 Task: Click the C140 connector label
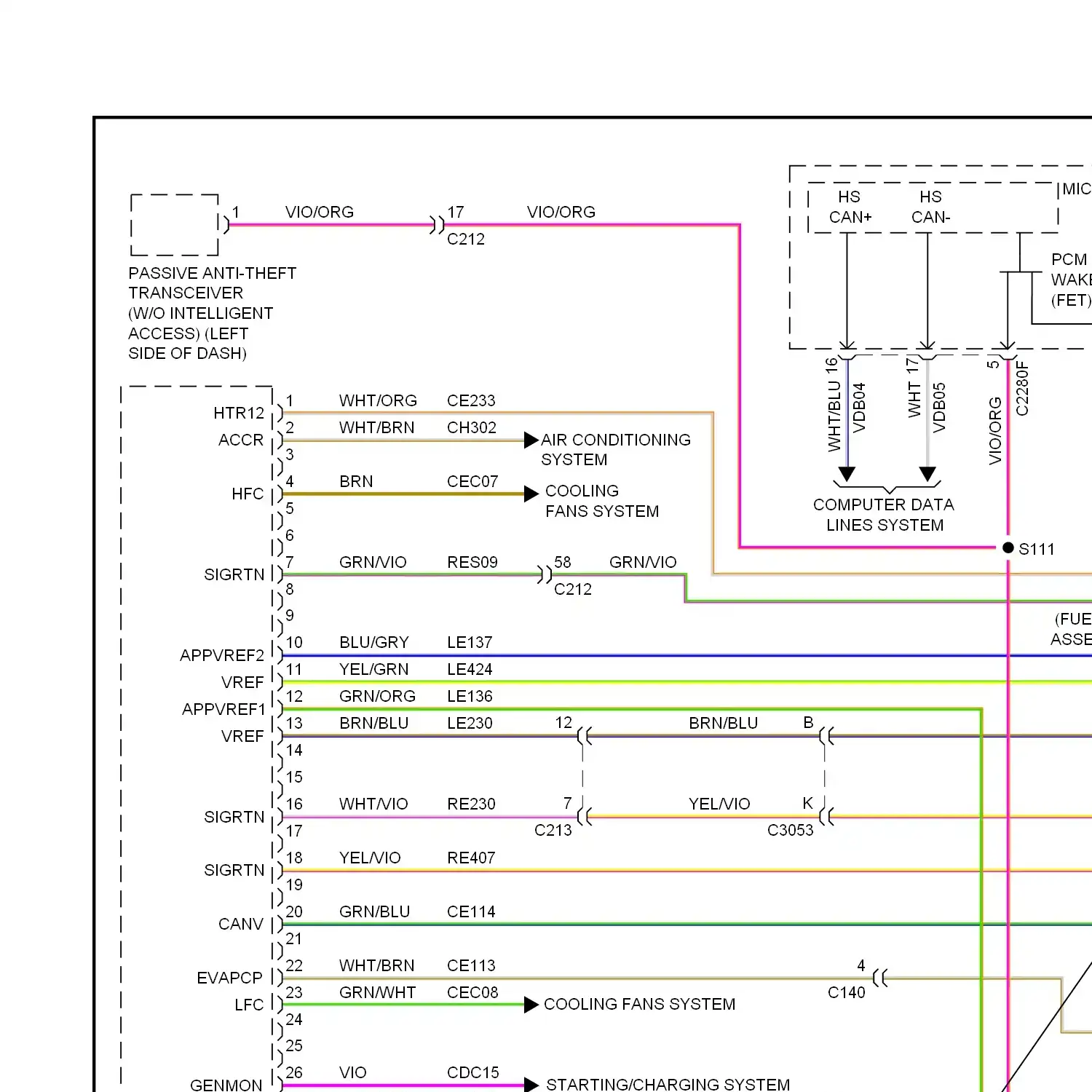point(847,993)
